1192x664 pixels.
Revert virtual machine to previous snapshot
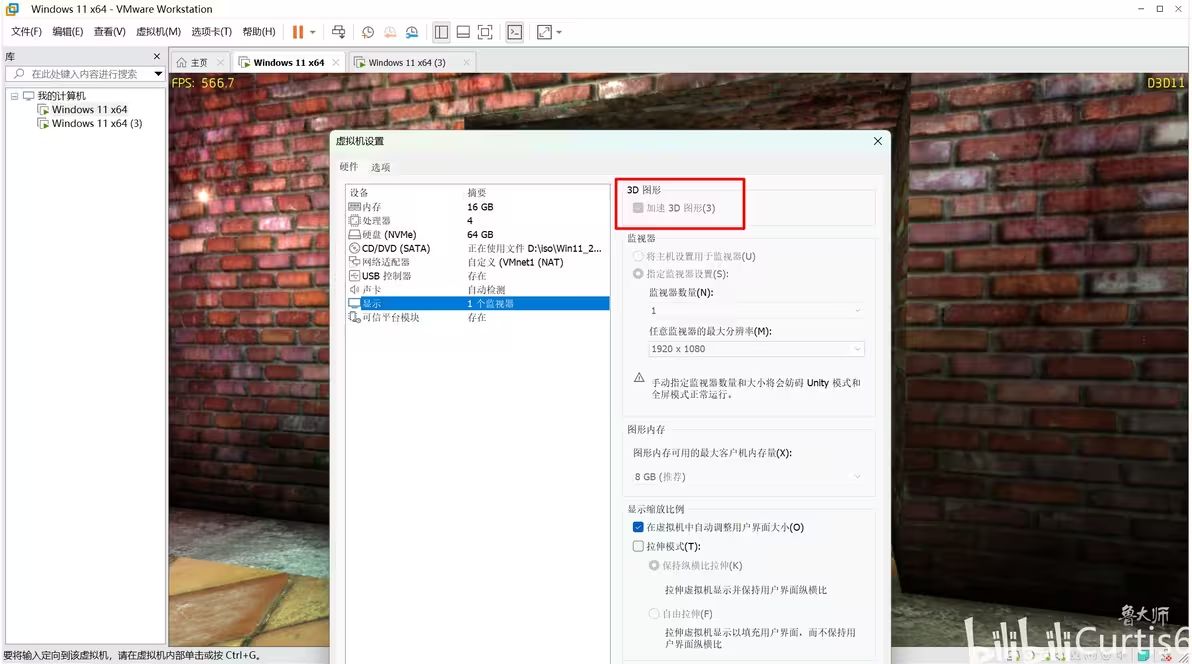[390, 32]
